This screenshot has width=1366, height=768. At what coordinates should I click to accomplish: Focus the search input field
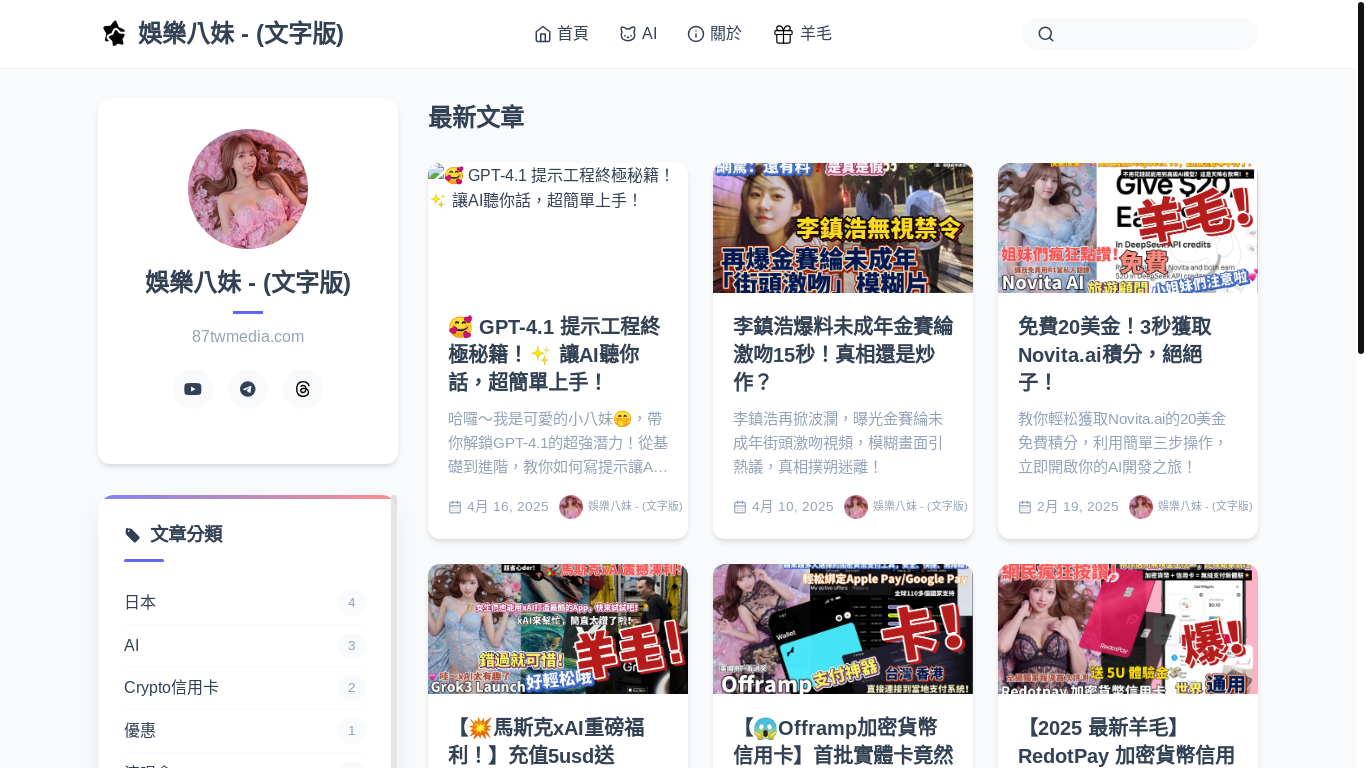[1140, 34]
